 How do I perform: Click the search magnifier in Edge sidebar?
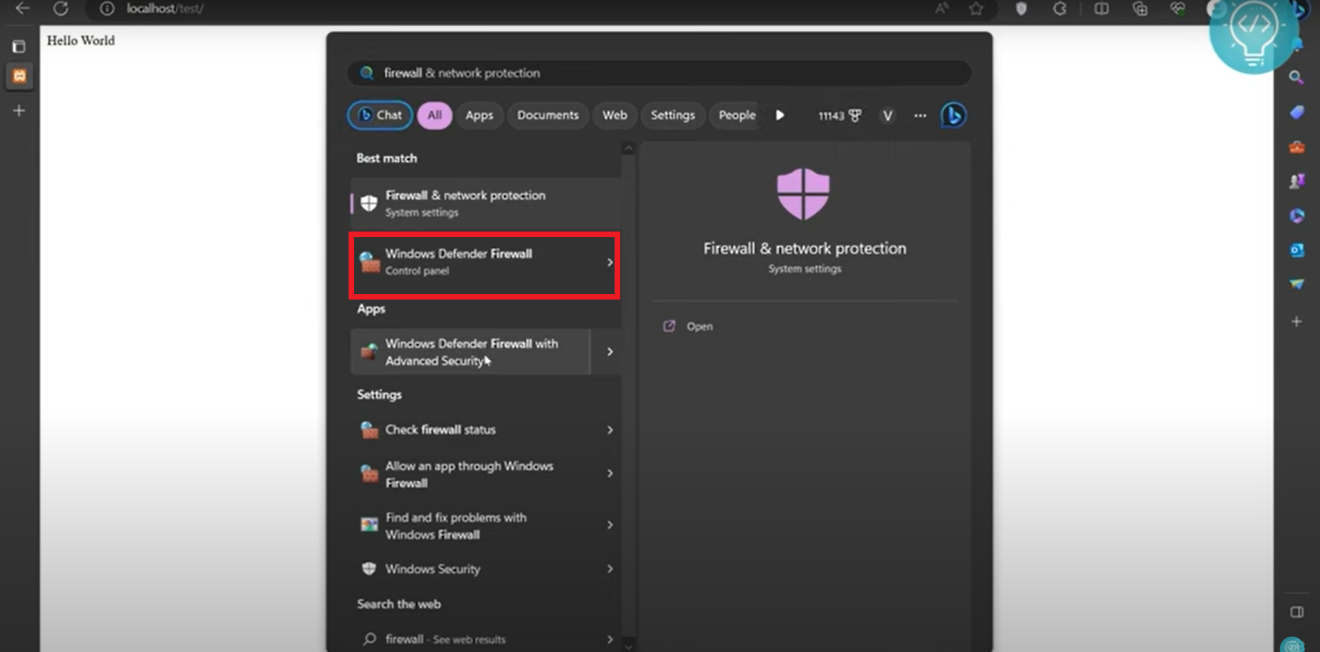[x=1297, y=78]
